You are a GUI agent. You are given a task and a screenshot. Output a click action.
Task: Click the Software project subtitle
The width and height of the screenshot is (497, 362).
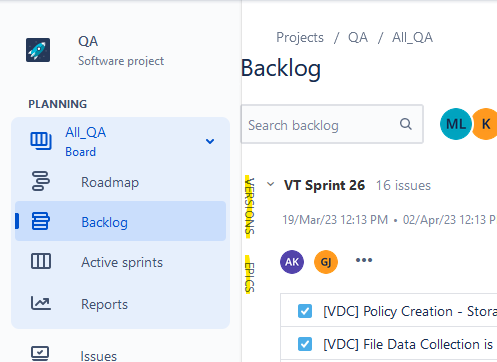tap(121, 61)
